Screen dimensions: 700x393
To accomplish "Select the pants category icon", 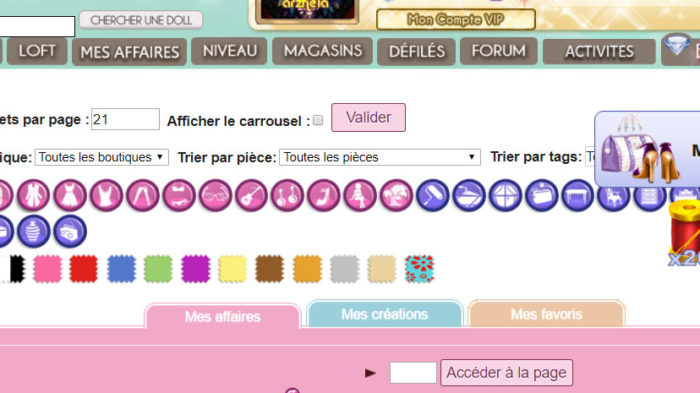I will (143, 195).
